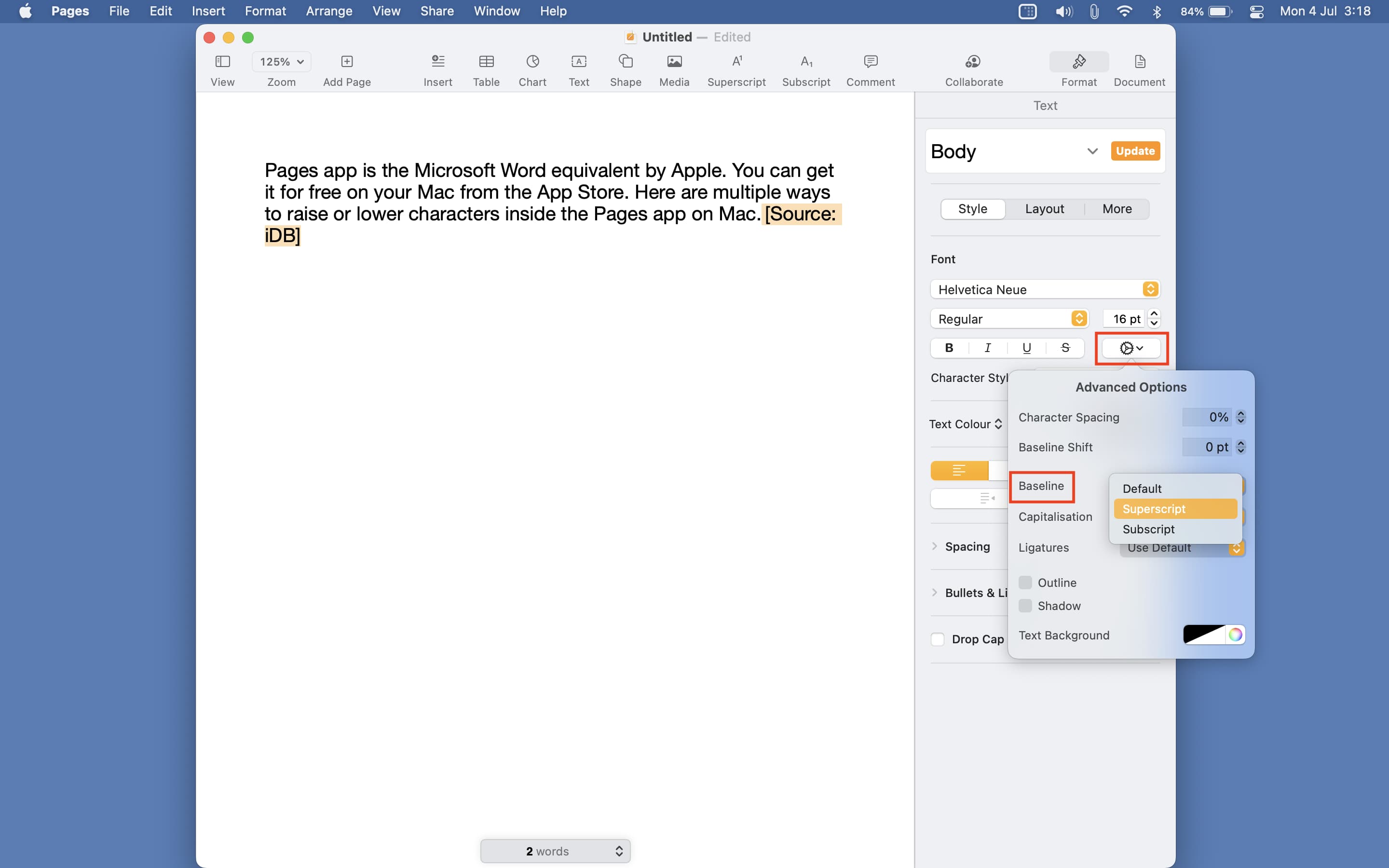Open the Help menu
The image size is (1389, 868).
coord(553,12)
